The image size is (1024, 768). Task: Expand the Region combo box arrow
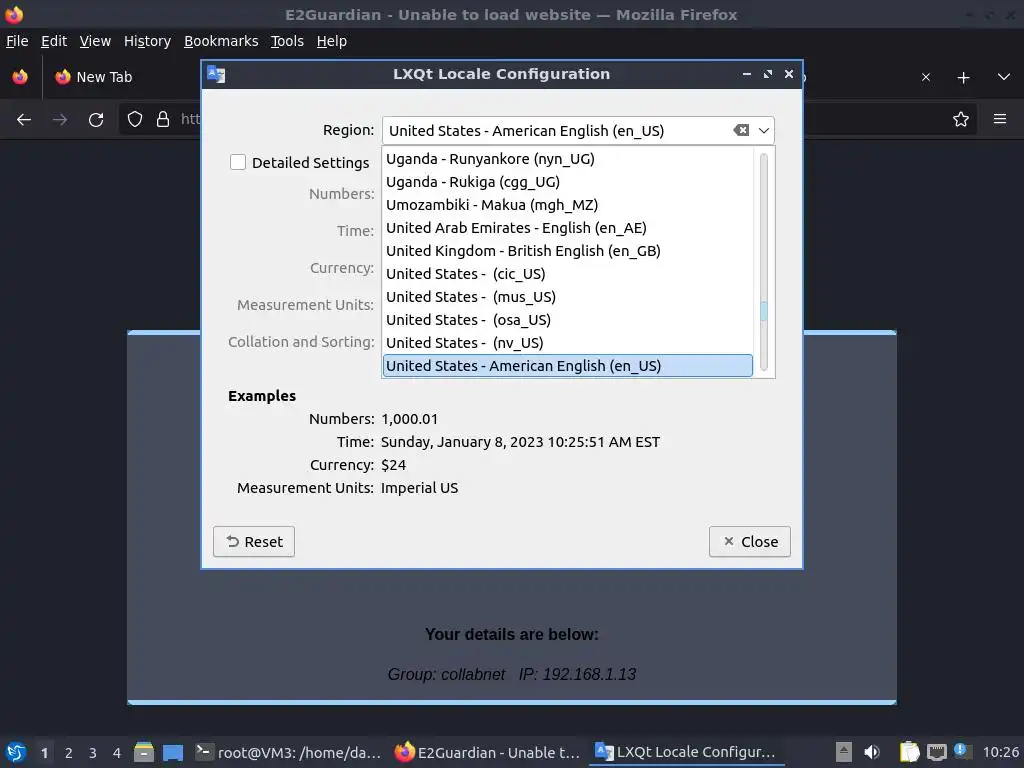click(x=763, y=130)
